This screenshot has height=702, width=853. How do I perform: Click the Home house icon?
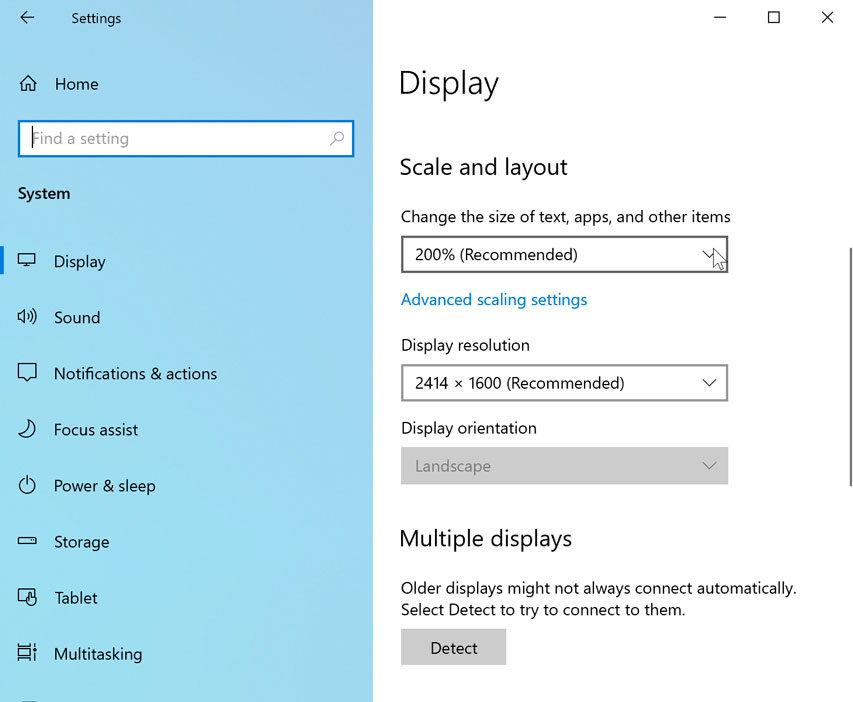[28, 84]
